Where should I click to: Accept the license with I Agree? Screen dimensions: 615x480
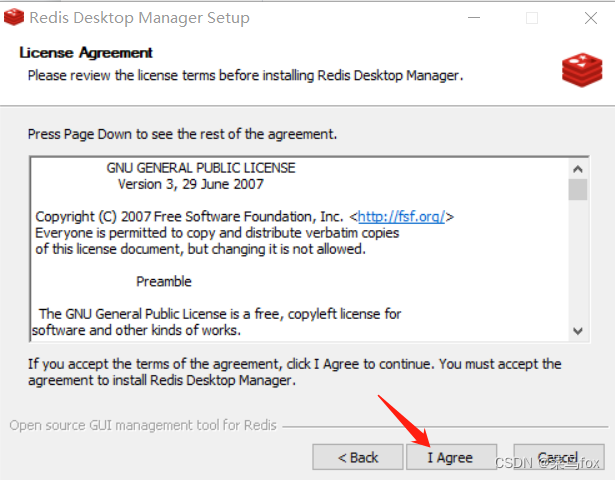point(451,457)
